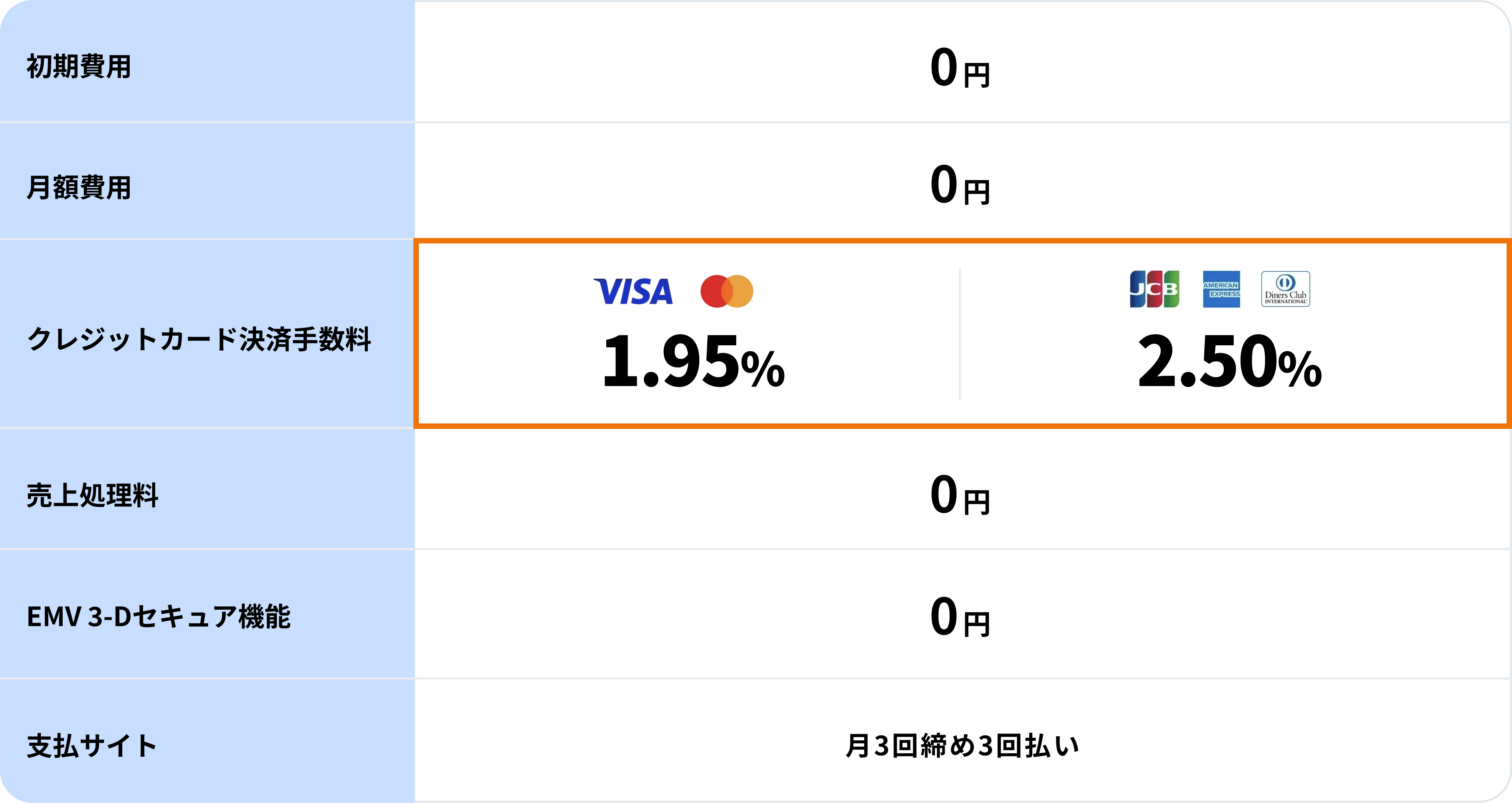Image resolution: width=1512 pixels, height=803 pixels.
Task: Click the 支払サイト row label
Action: coord(92,746)
